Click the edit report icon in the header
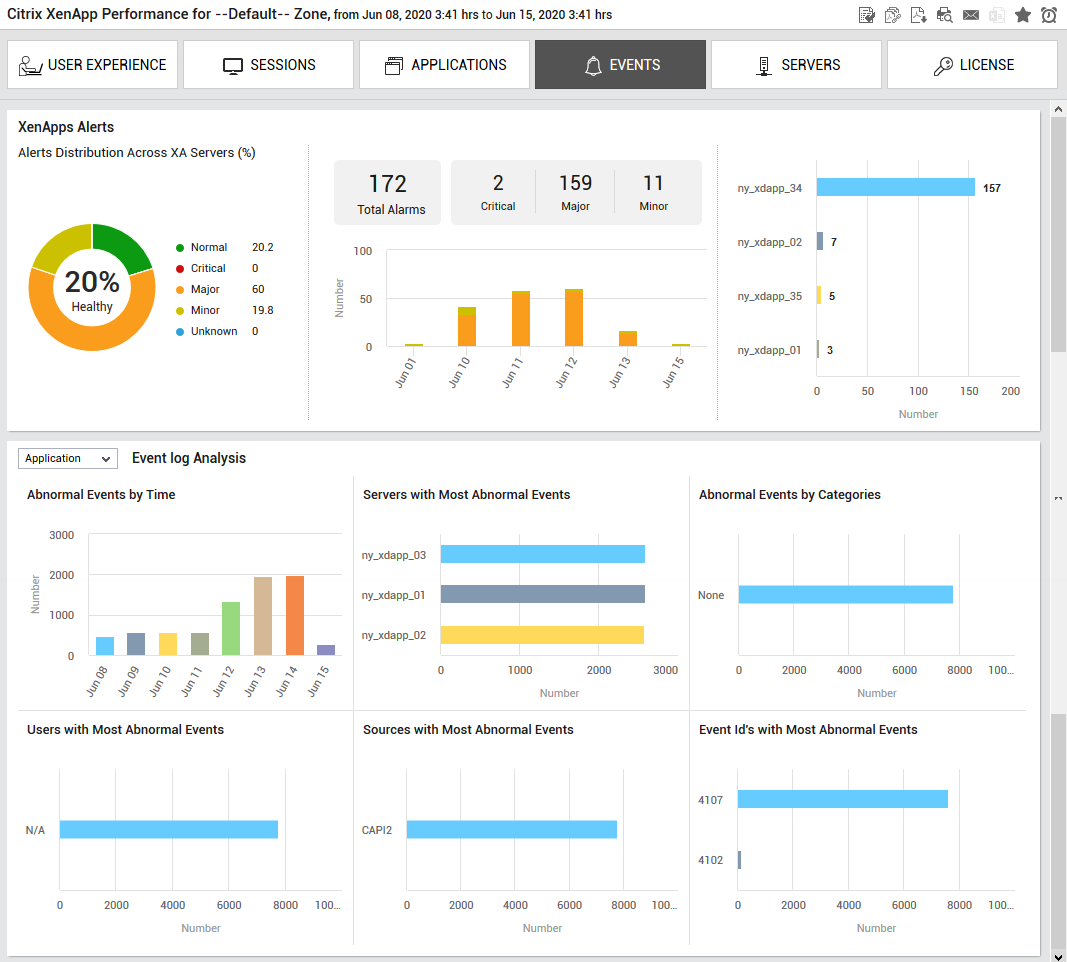 (x=866, y=15)
